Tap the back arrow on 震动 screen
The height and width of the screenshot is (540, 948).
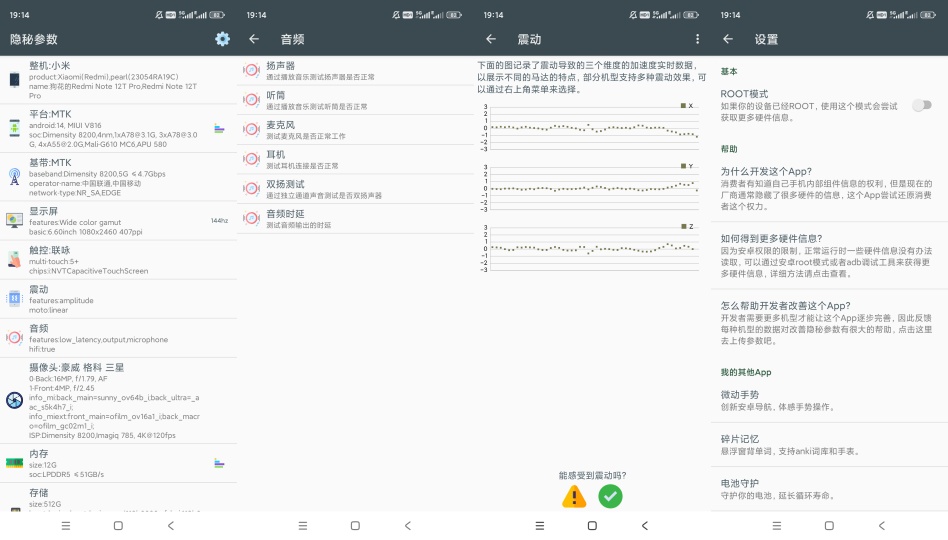[x=491, y=39]
